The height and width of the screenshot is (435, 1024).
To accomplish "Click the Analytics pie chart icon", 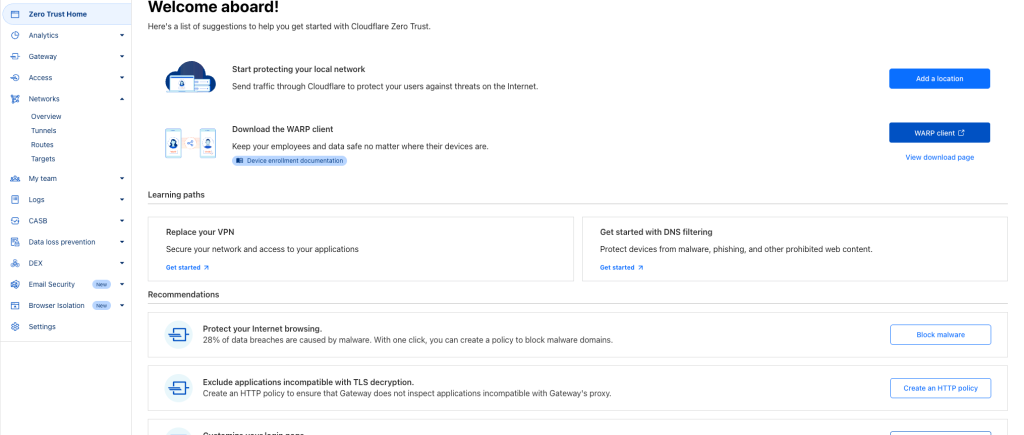I will click(x=15, y=35).
